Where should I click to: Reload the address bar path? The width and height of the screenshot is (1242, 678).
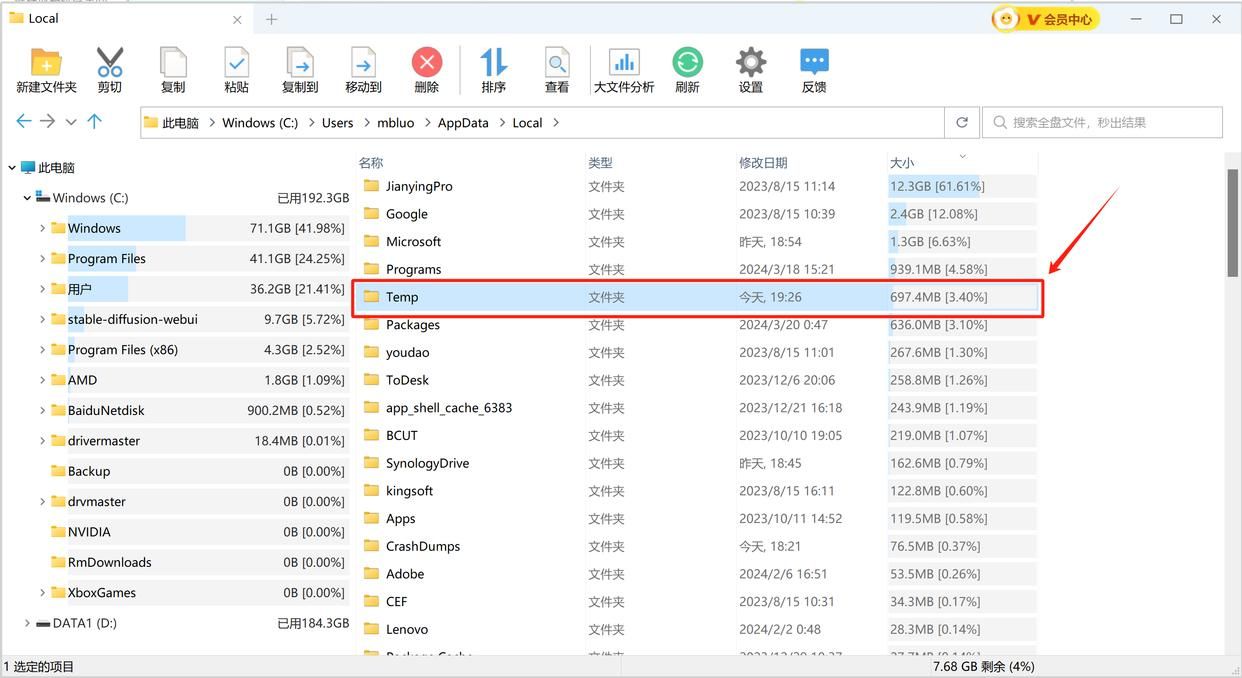tap(962, 122)
